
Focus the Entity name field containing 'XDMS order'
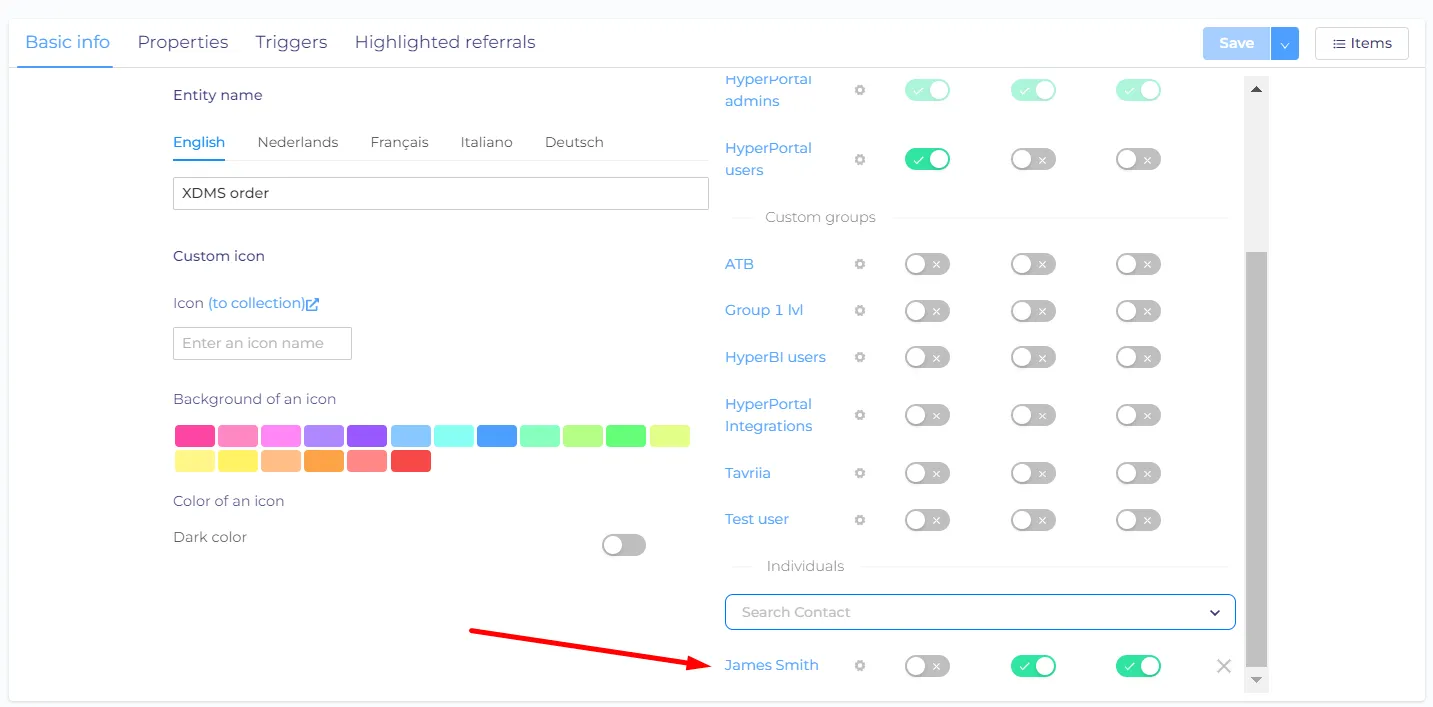pos(441,193)
